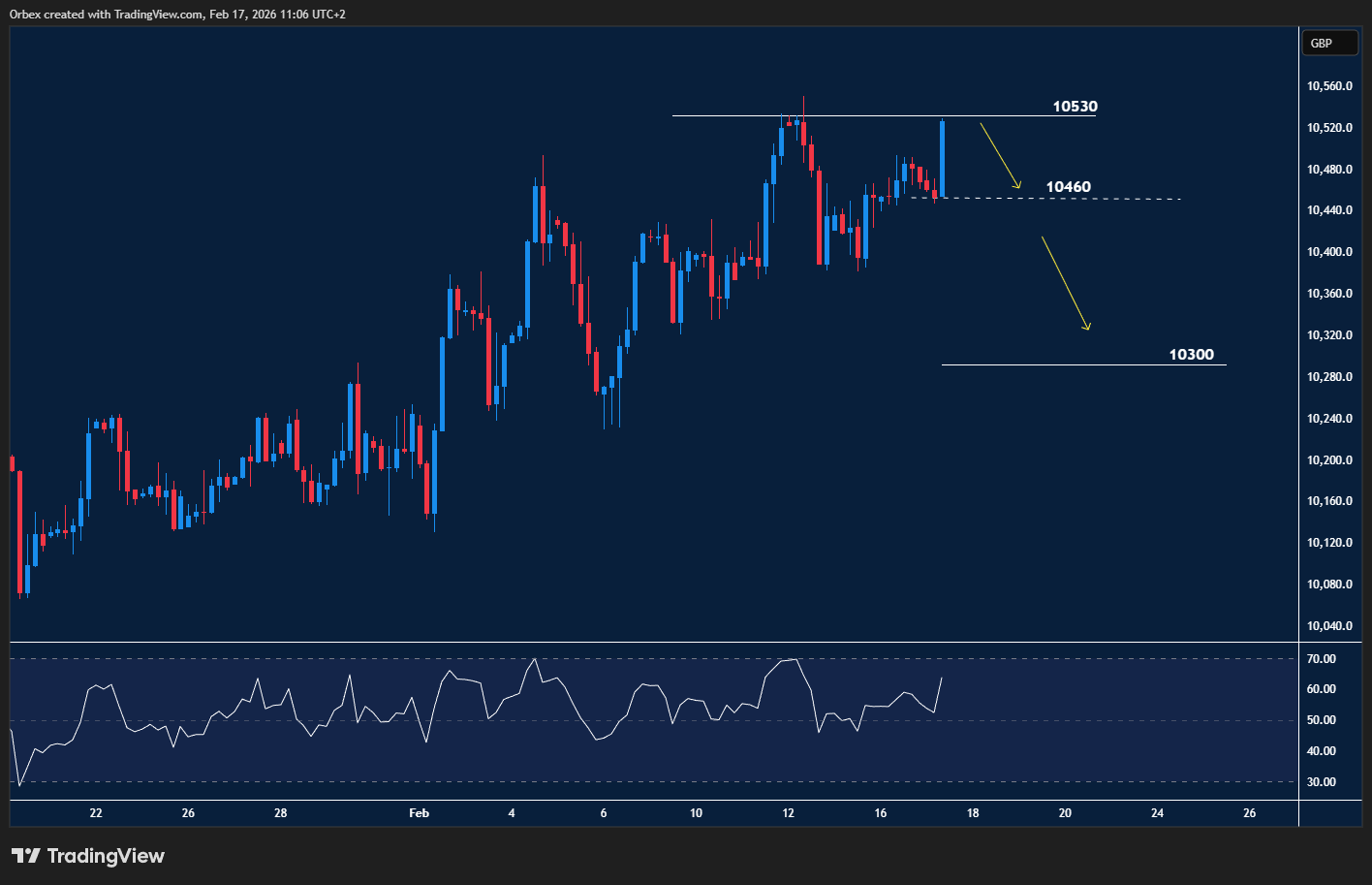Click the 26 date at far right axis
The width and height of the screenshot is (1372, 885).
click(x=1249, y=813)
